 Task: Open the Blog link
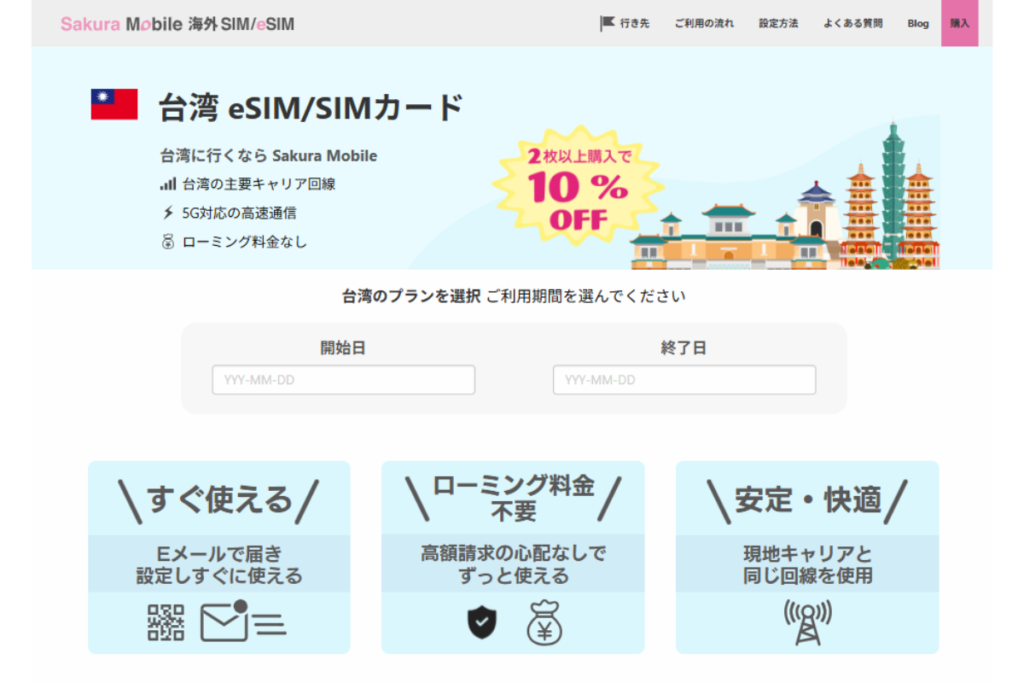(x=918, y=24)
